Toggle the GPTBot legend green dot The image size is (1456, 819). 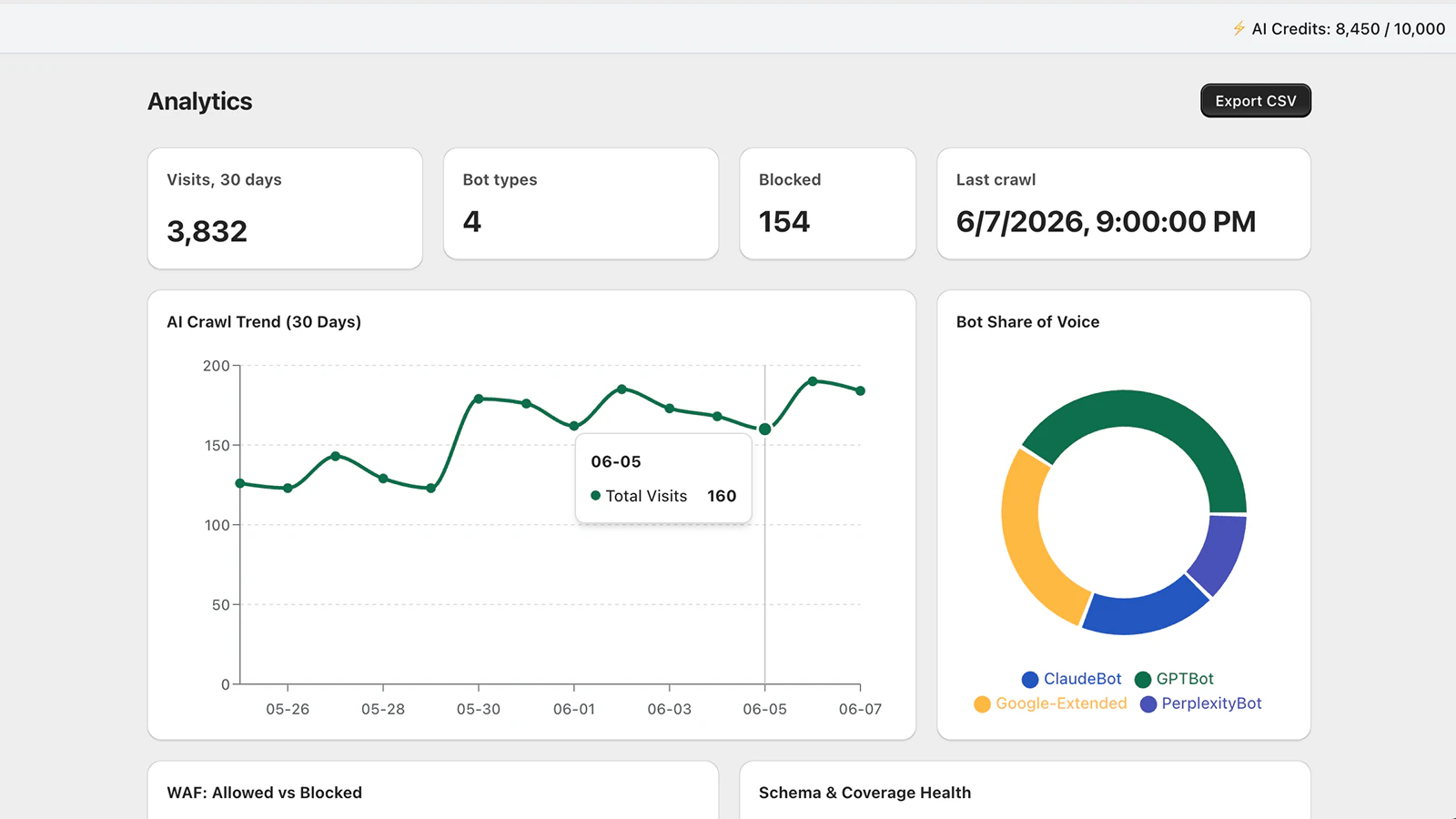[1143, 680]
